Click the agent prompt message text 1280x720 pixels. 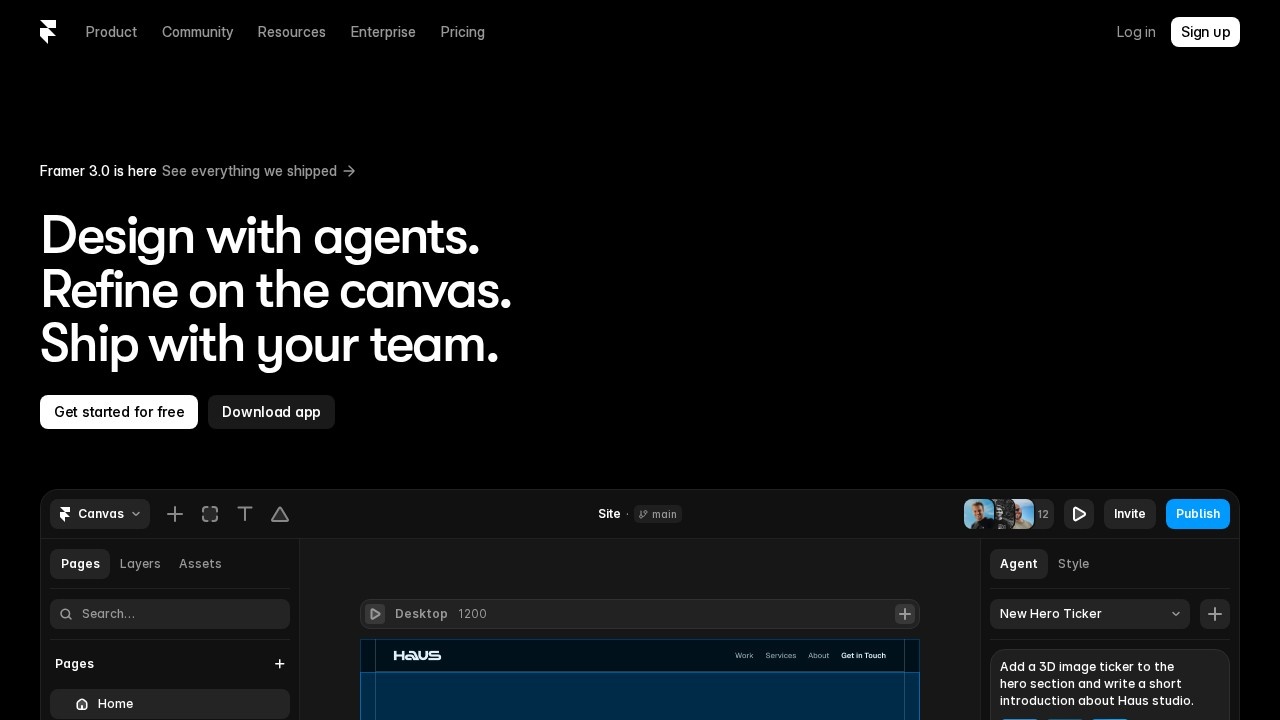[x=1097, y=684]
